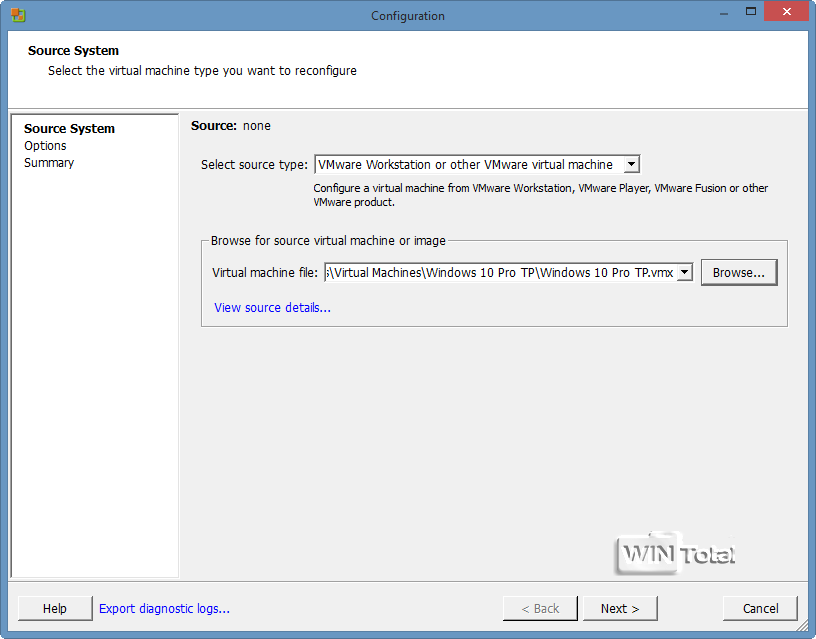The image size is (816, 639).
Task: Click into the Virtual machine file path field
Action: [x=501, y=272]
